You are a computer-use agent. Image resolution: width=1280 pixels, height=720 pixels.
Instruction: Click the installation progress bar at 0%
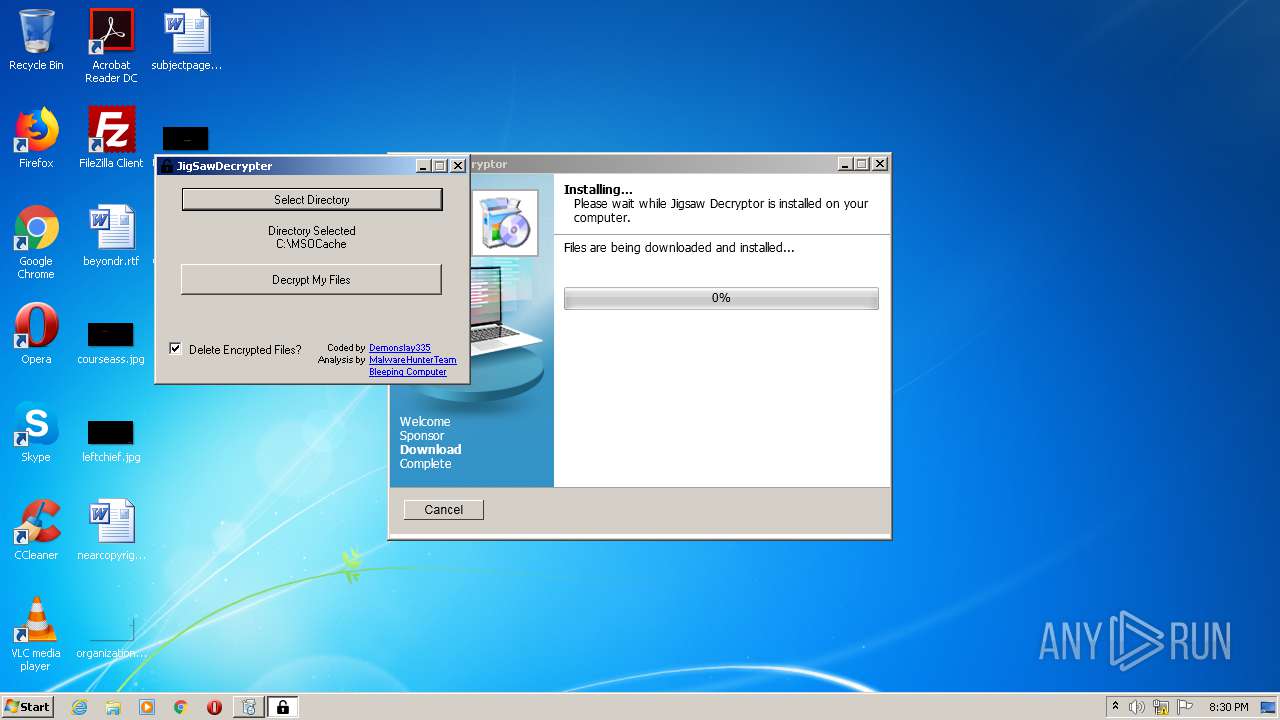point(721,298)
